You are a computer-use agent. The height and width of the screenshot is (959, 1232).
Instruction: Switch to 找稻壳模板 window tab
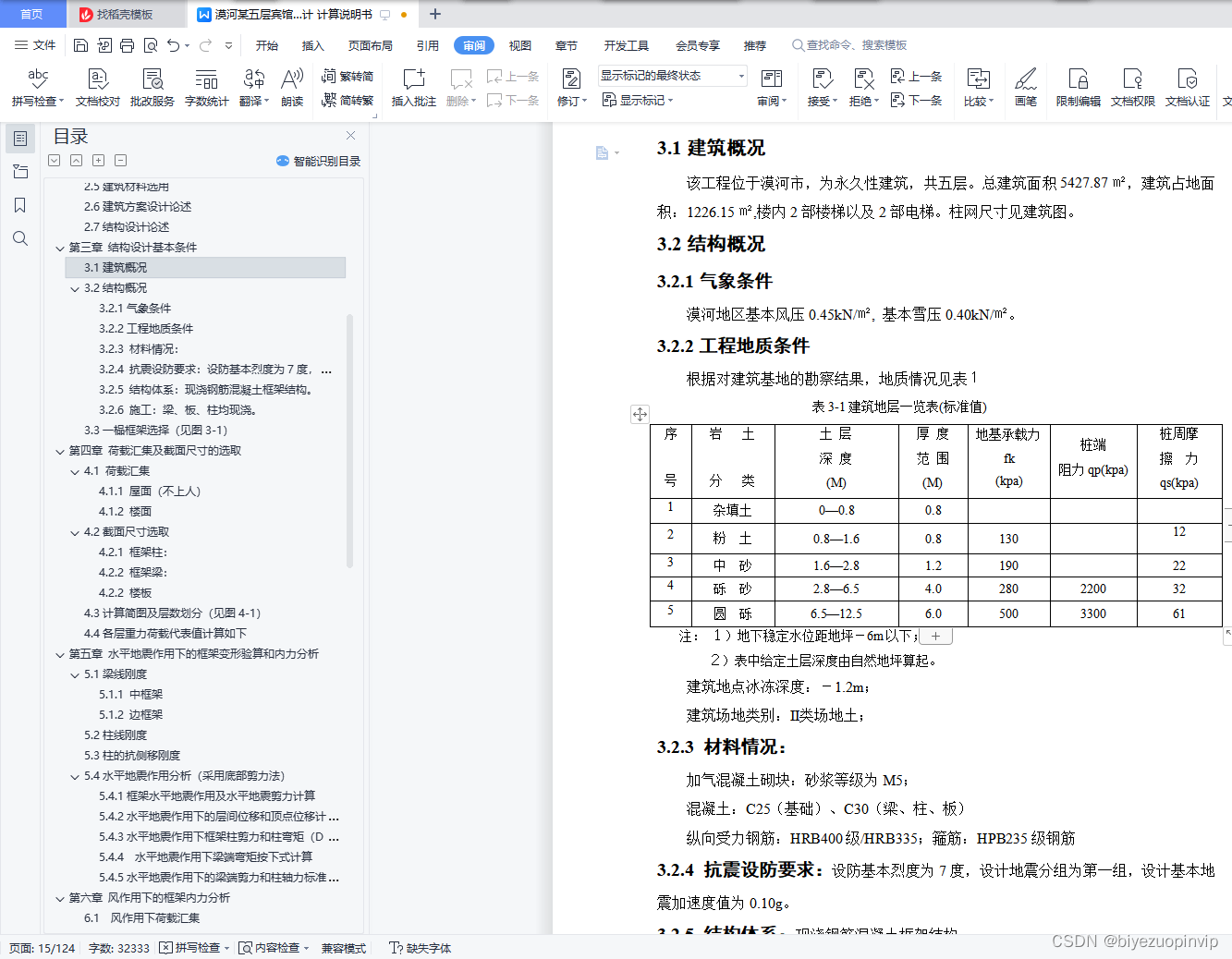[125, 14]
